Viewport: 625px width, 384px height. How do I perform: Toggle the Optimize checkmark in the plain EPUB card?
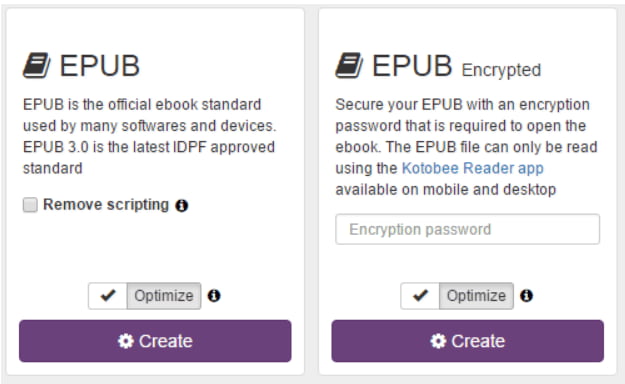click(108, 296)
